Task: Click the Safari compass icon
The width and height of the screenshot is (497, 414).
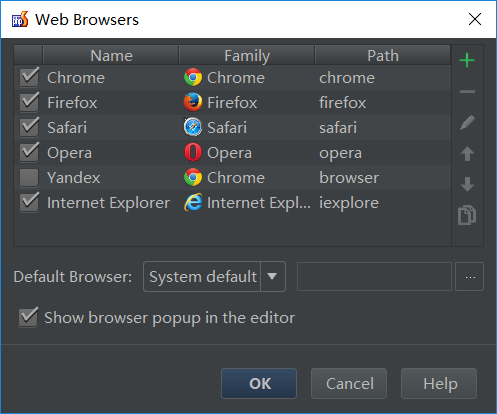Action: point(193,127)
